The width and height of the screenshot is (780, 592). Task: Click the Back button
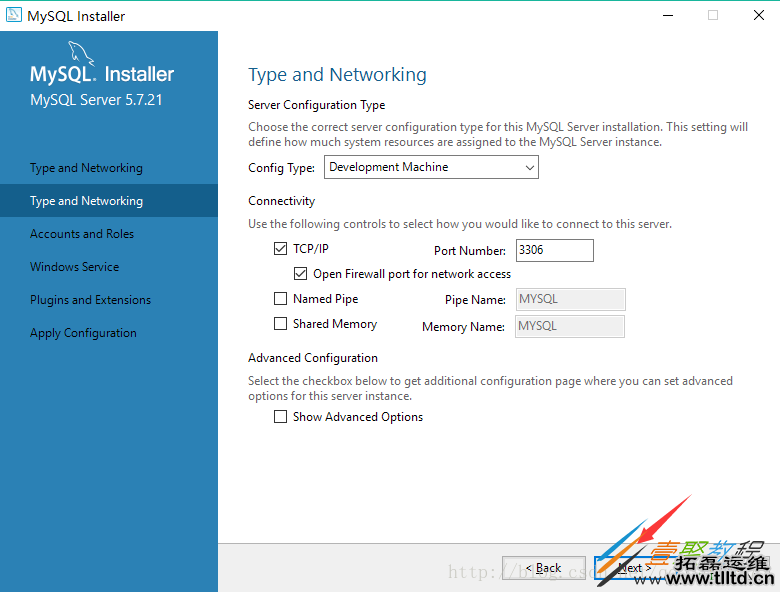click(x=544, y=568)
